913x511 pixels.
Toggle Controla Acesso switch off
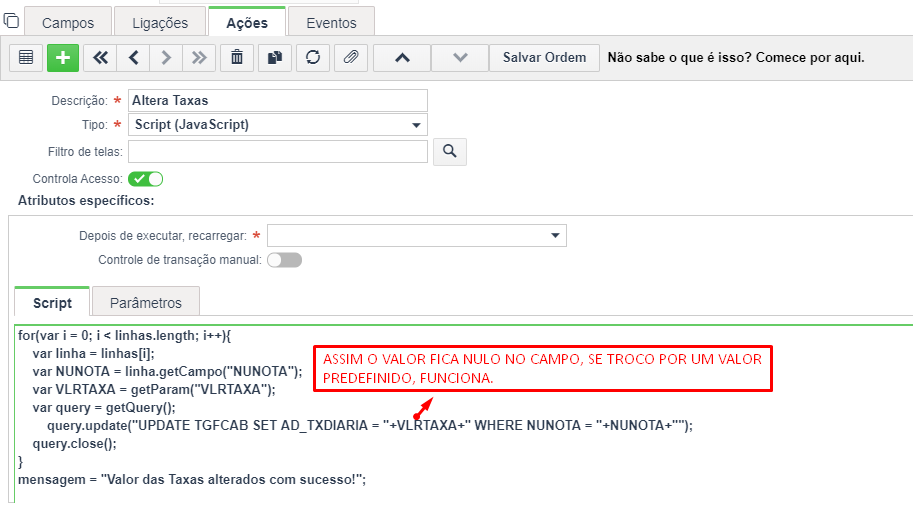[146, 179]
